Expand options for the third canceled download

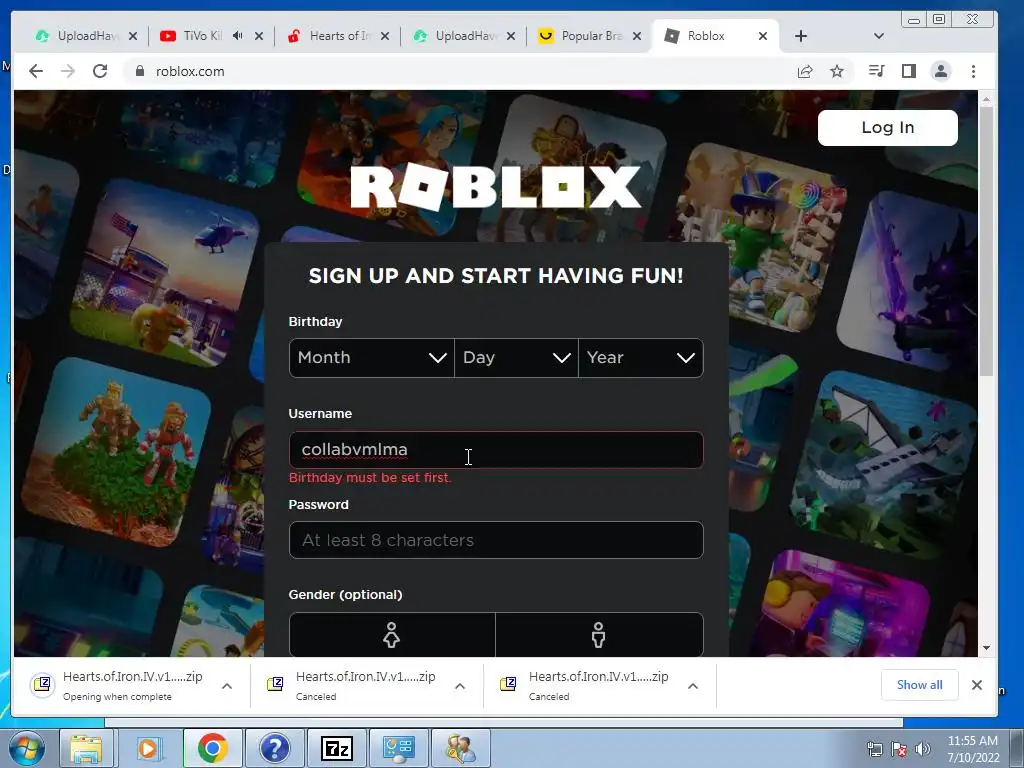pos(693,686)
